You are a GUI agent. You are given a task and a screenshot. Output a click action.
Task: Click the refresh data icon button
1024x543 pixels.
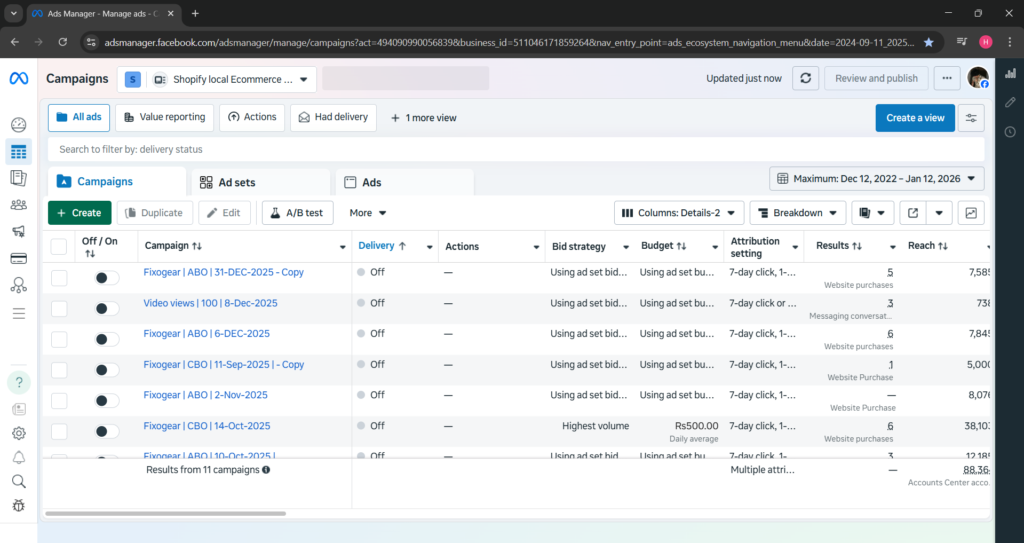pos(806,79)
